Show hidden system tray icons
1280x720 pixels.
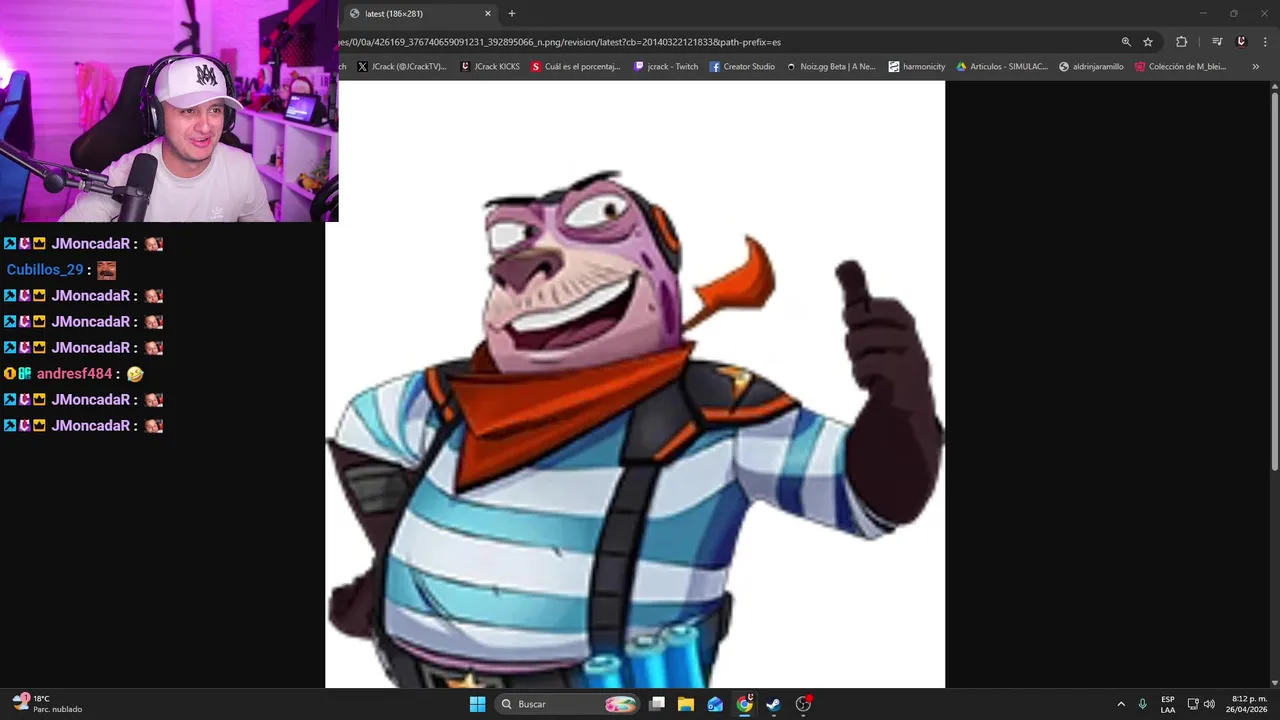click(1121, 704)
